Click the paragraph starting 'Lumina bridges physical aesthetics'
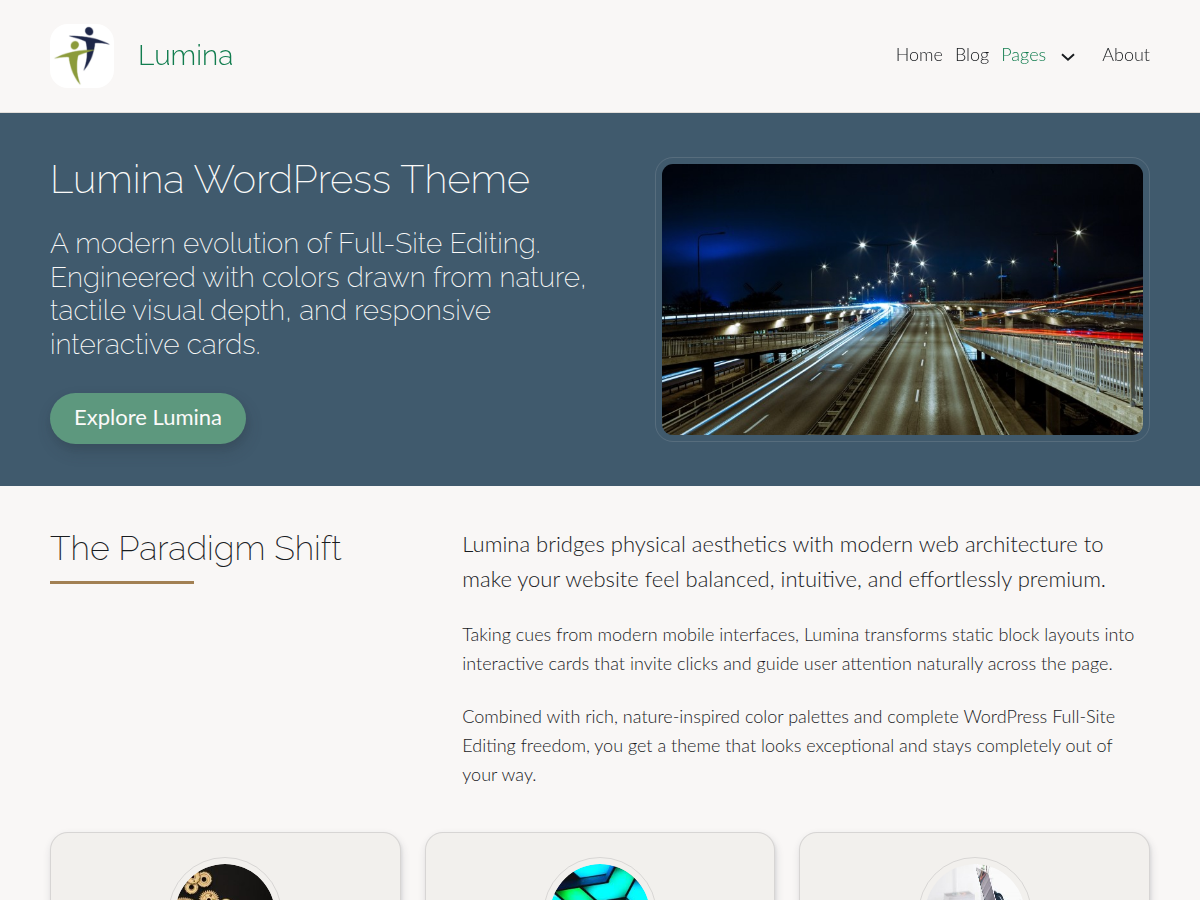This screenshot has height=900, width=1200. tap(784, 562)
